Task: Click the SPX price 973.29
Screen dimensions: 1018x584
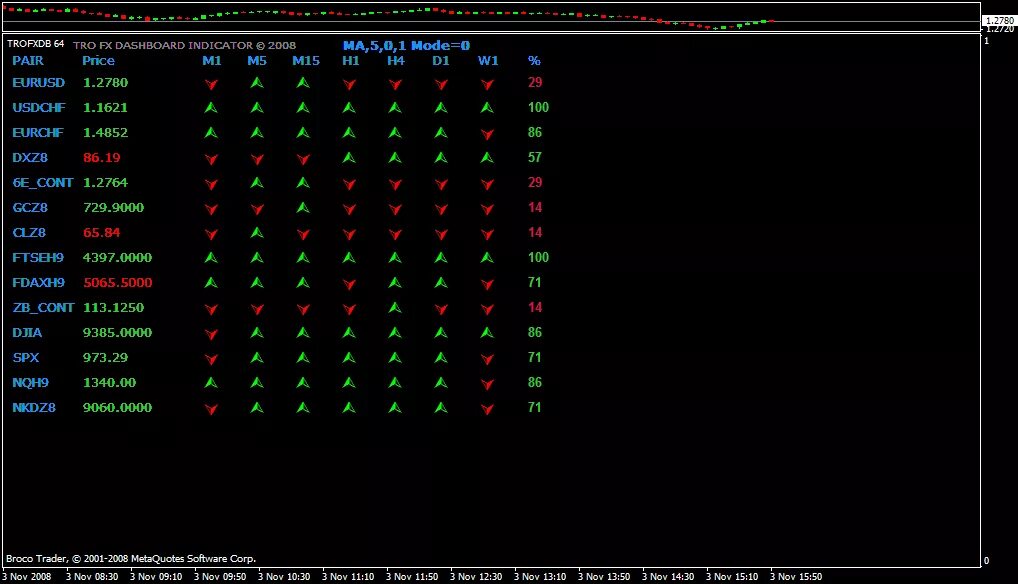Action: (106, 358)
